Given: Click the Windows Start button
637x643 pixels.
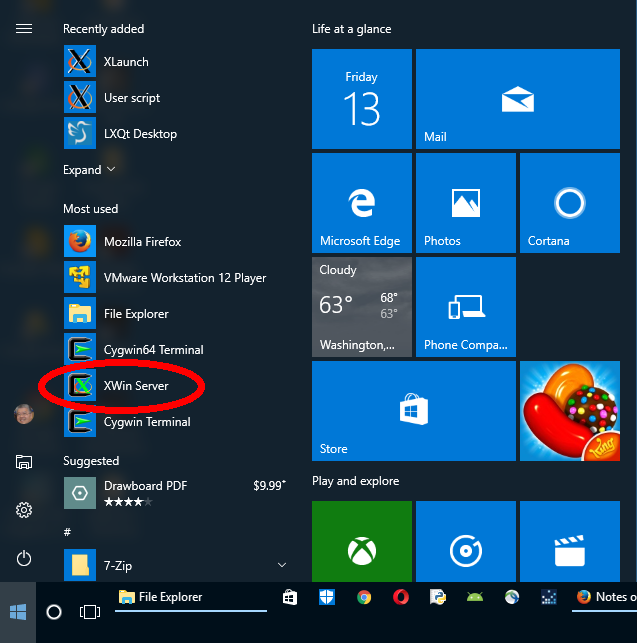Looking at the screenshot, I should click(18, 612).
